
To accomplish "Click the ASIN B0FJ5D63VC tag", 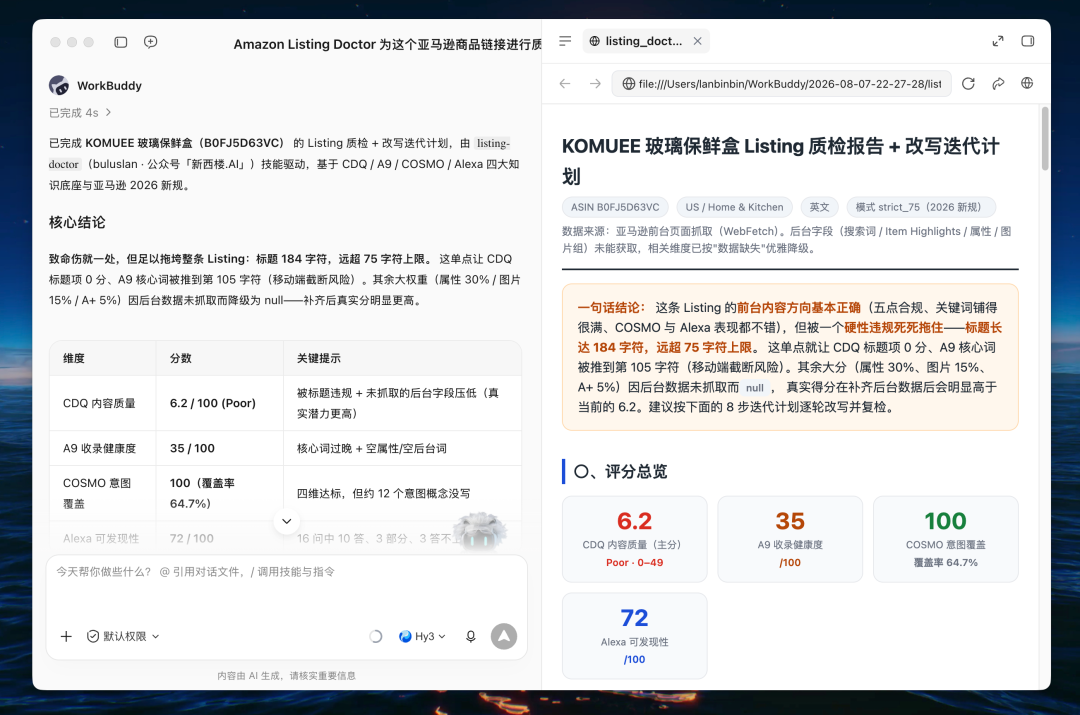I will (615, 207).
